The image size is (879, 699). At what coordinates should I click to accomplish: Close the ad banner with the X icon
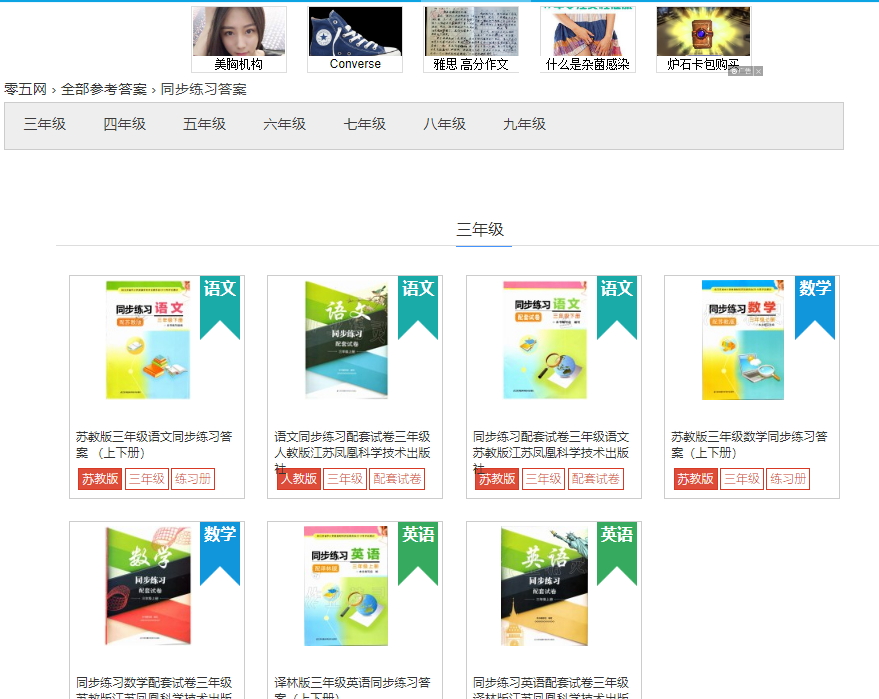point(759,72)
